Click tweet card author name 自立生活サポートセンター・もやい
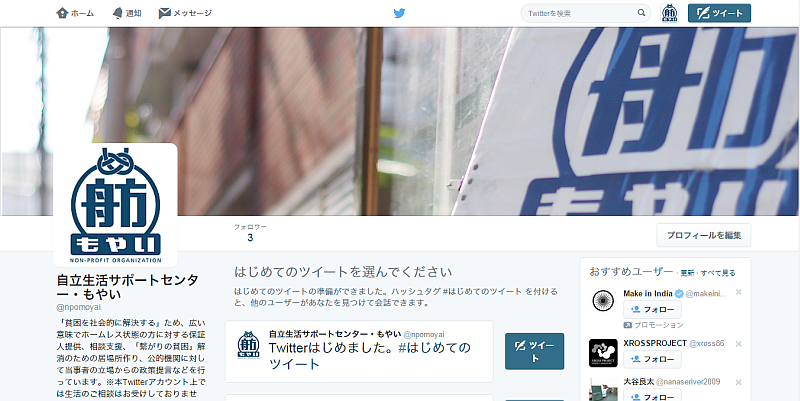Viewport: 800px width, 401px height. click(x=335, y=334)
